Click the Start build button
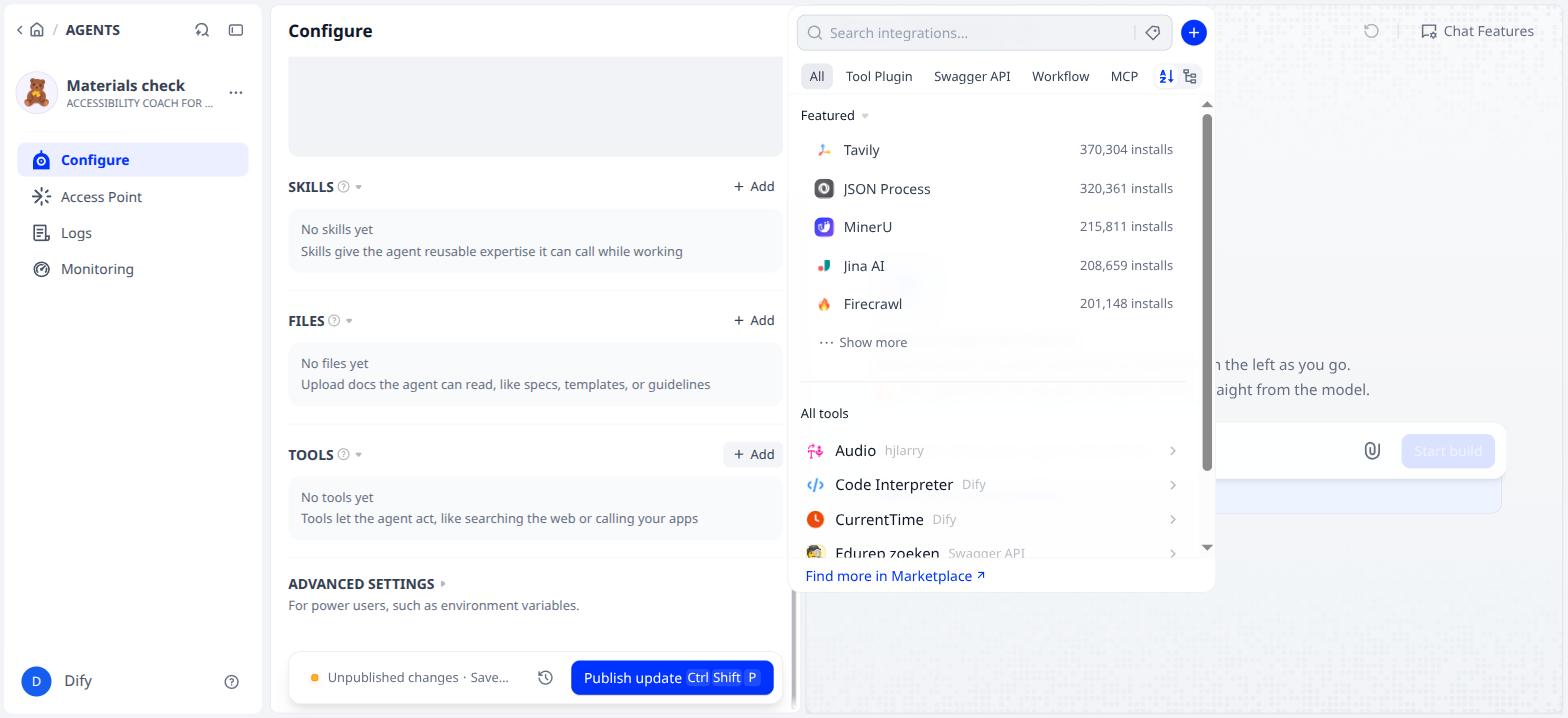 click(1448, 451)
